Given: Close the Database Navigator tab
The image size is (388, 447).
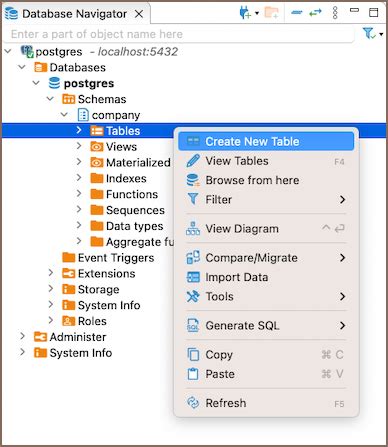Looking at the screenshot, I should (x=139, y=14).
